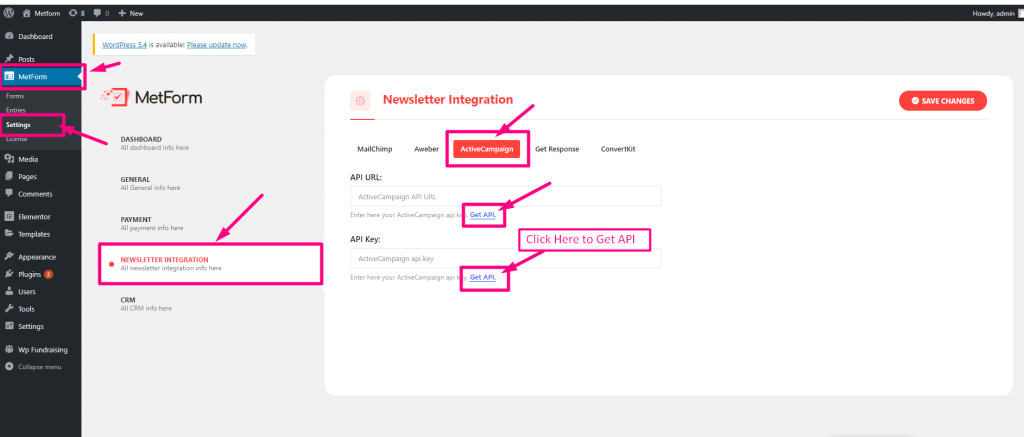
Task: Switch to the Get Response tab
Action: (x=557, y=149)
